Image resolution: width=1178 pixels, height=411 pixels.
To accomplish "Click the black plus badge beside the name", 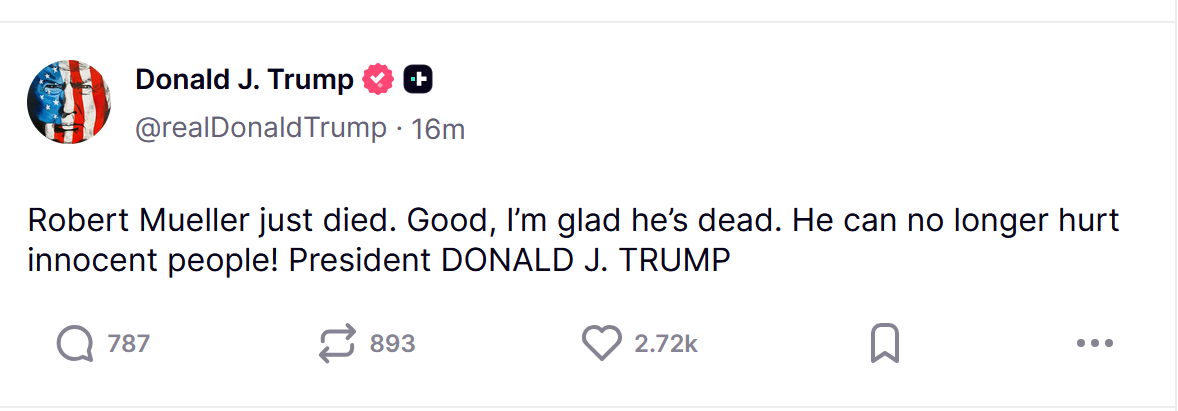I will point(417,79).
